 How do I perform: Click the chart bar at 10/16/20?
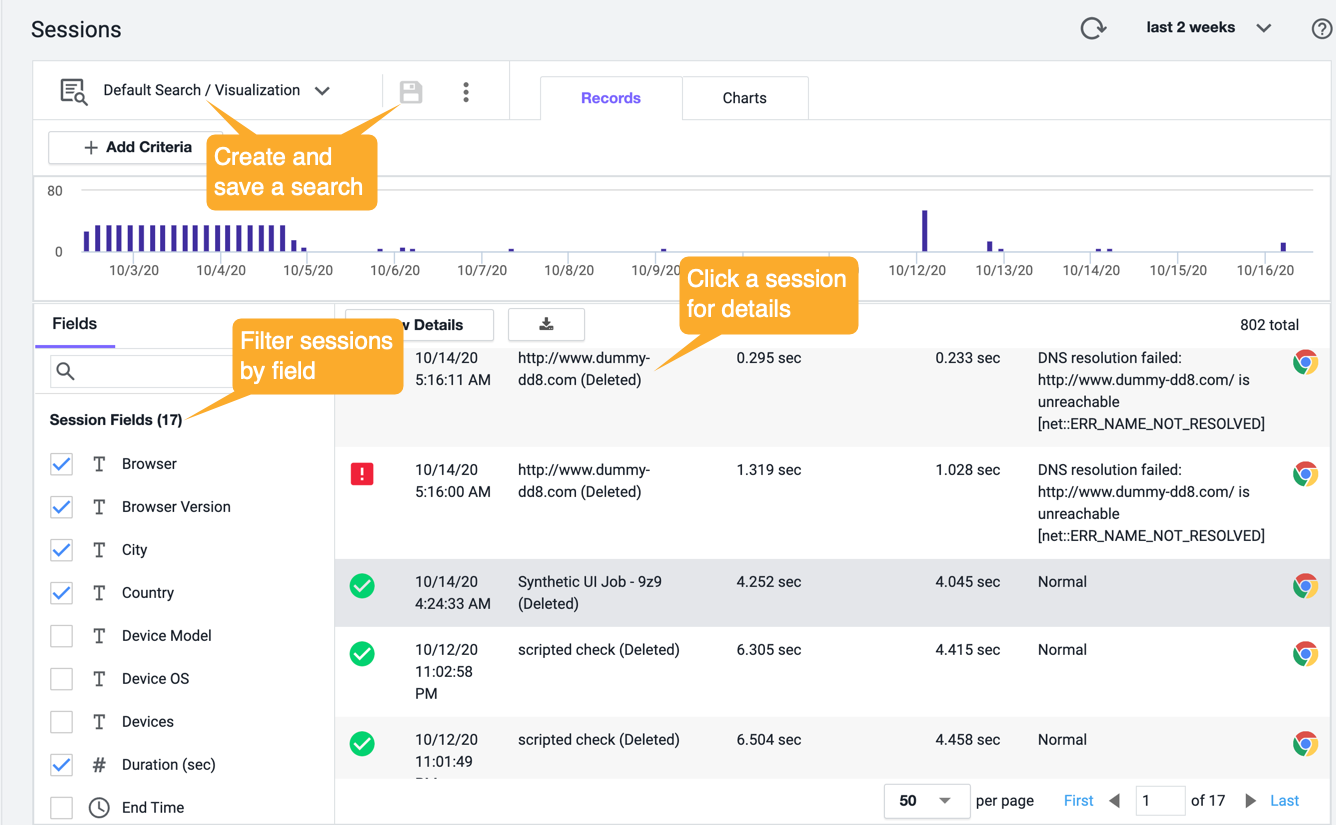click(x=1283, y=247)
